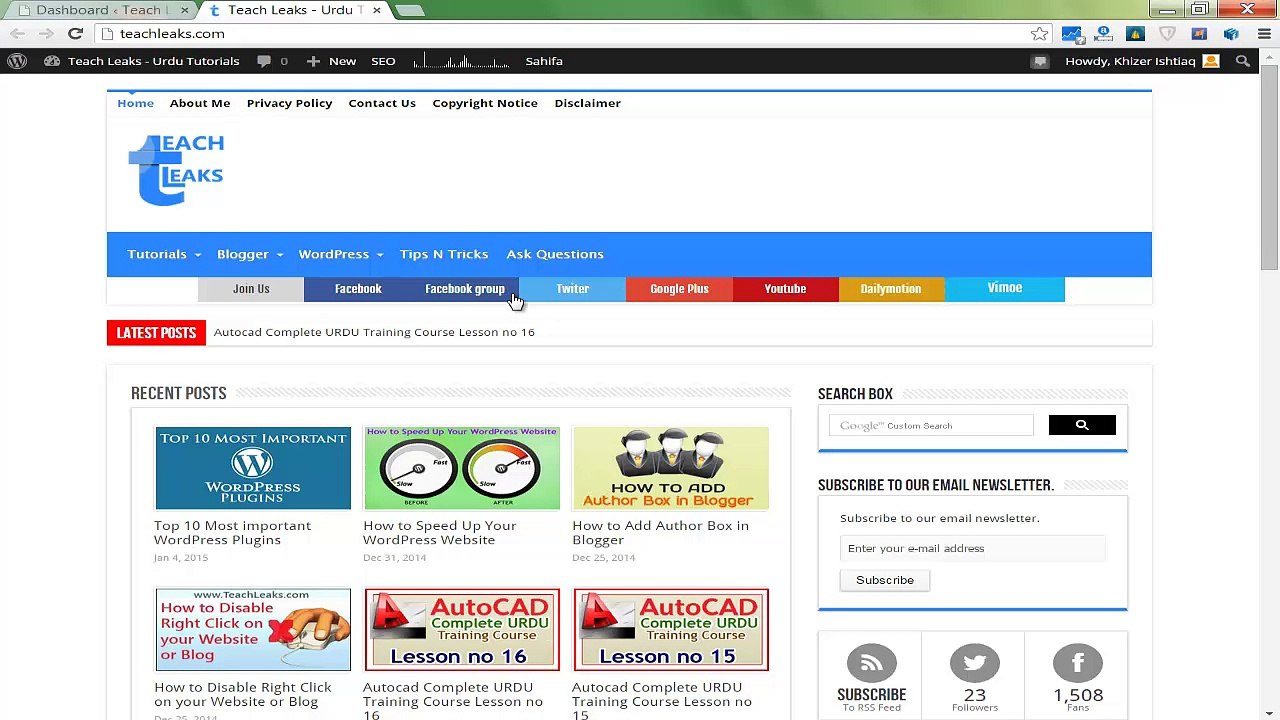The height and width of the screenshot is (720, 1280).
Task: Open the Contact Us page
Action: 382,103
